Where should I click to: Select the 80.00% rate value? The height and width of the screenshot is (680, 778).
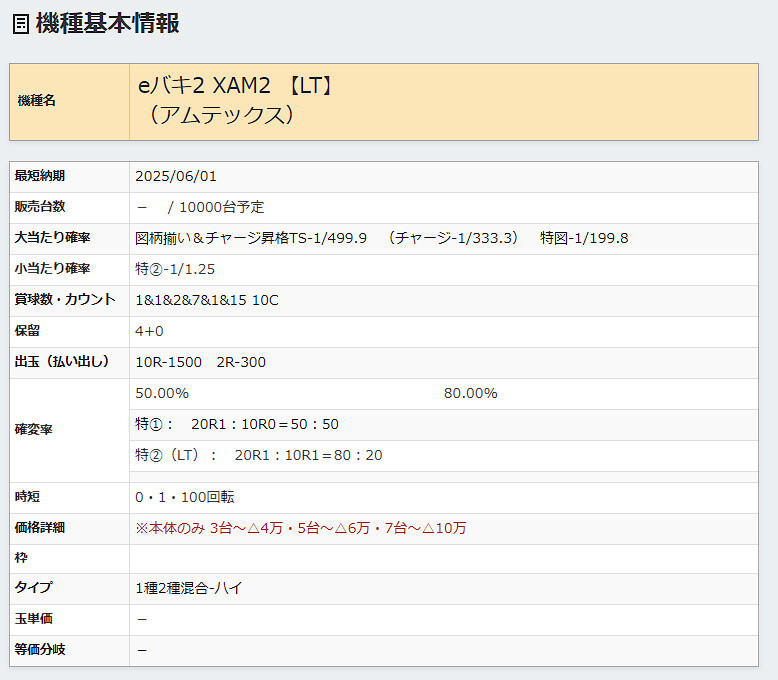coord(470,393)
